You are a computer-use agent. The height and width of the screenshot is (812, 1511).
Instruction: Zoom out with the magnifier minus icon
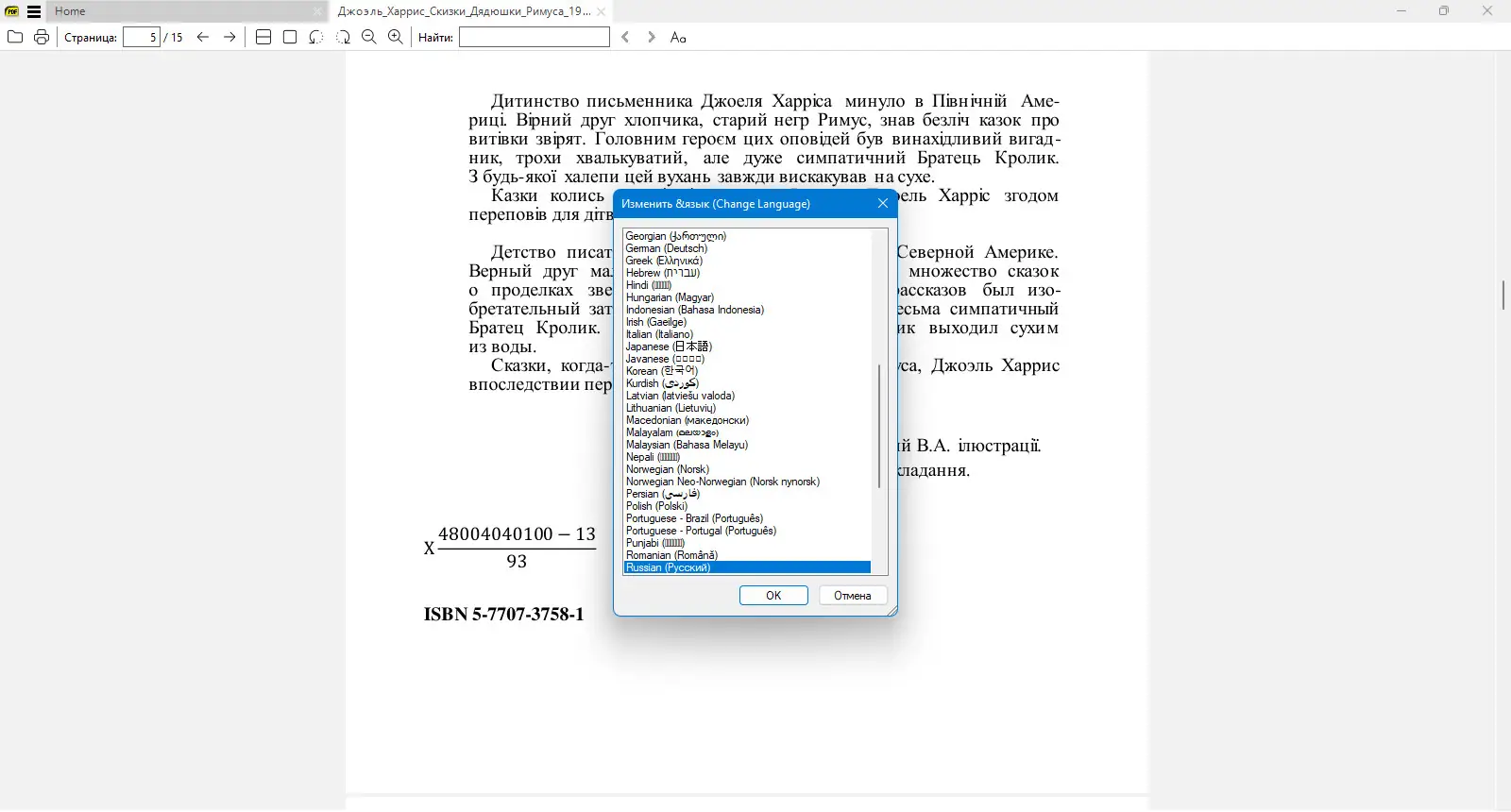pos(369,37)
